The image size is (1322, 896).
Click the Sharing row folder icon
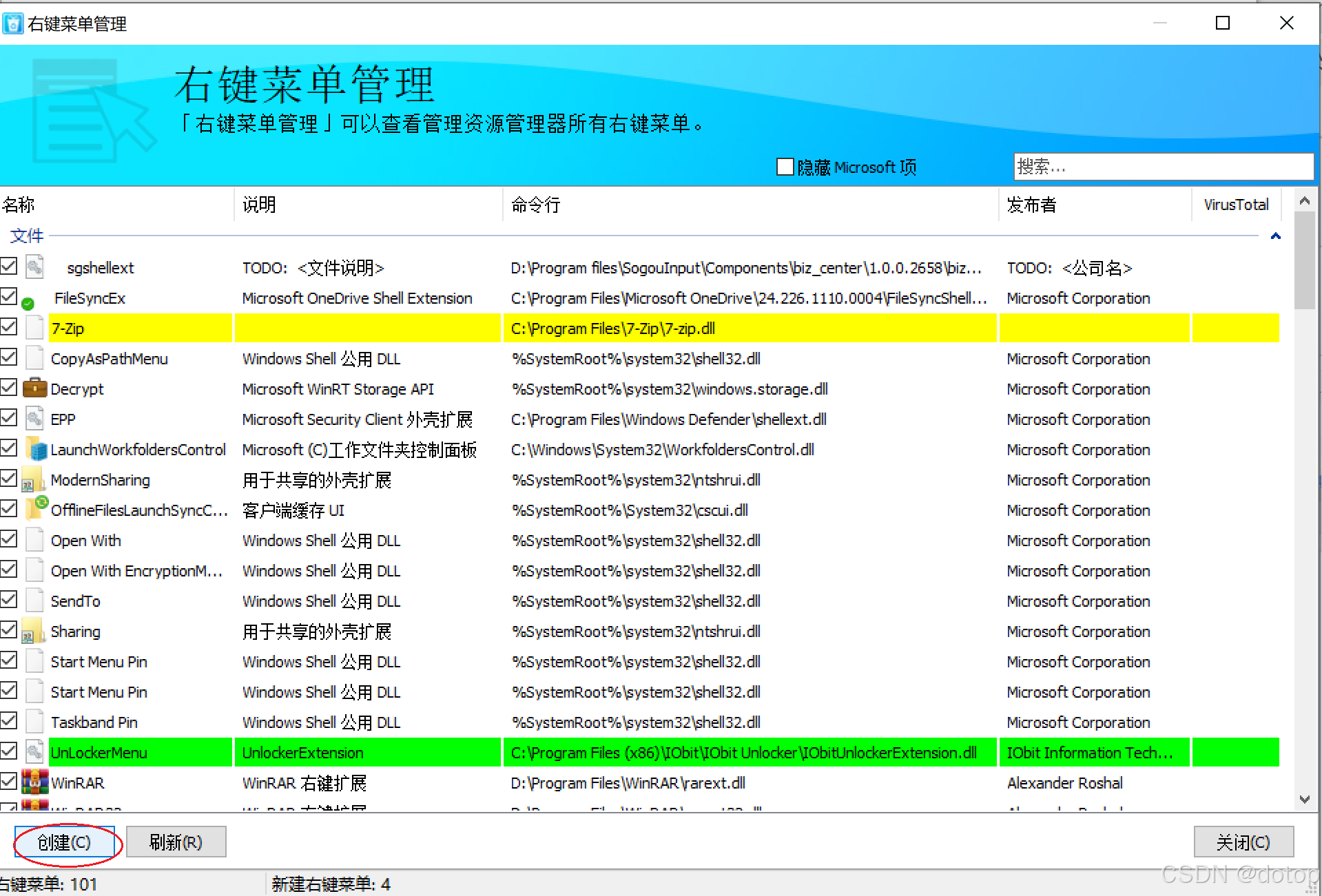(x=34, y=631)
